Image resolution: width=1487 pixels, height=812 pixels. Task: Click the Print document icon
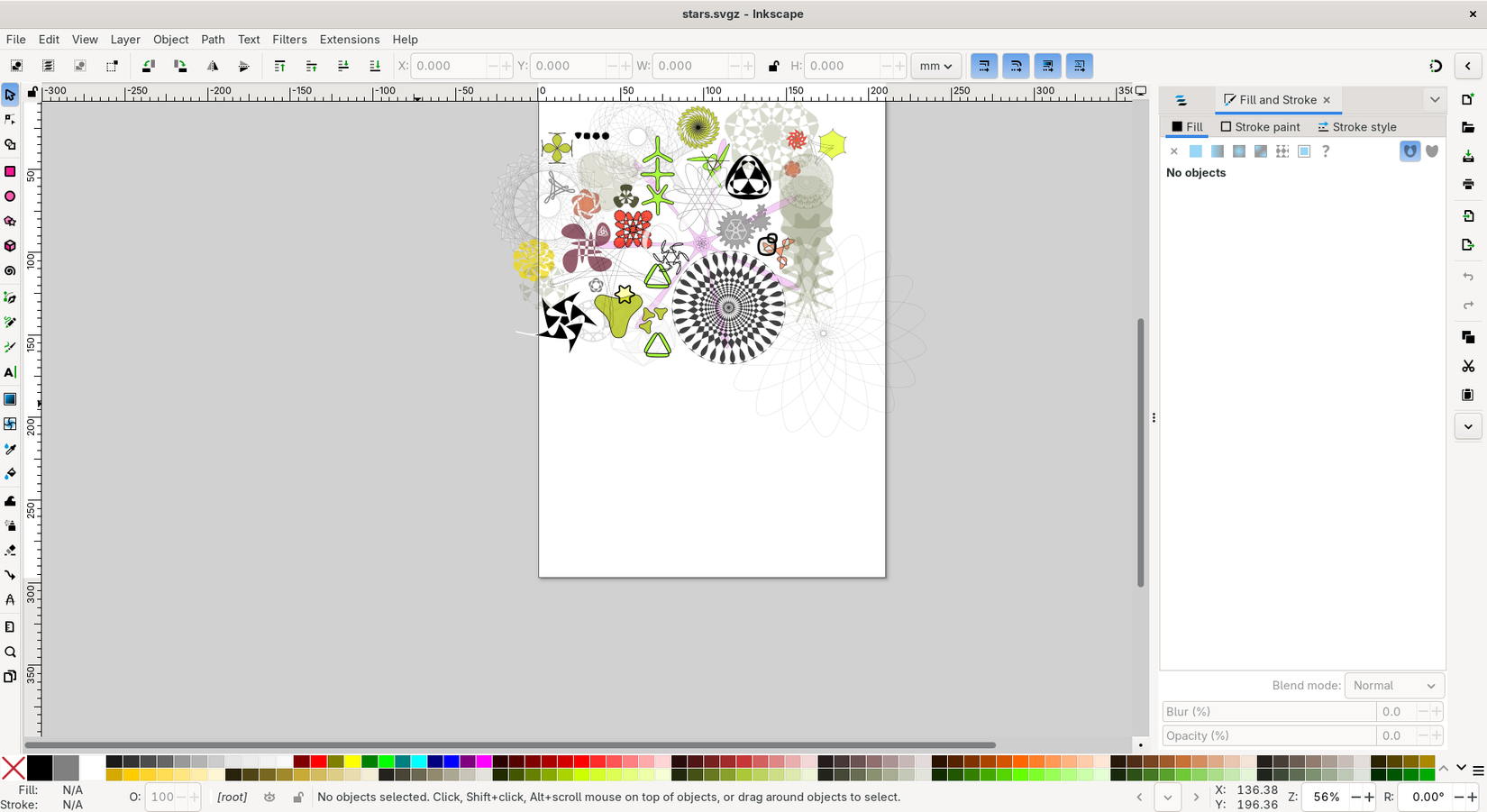(x=1468, y=183)
